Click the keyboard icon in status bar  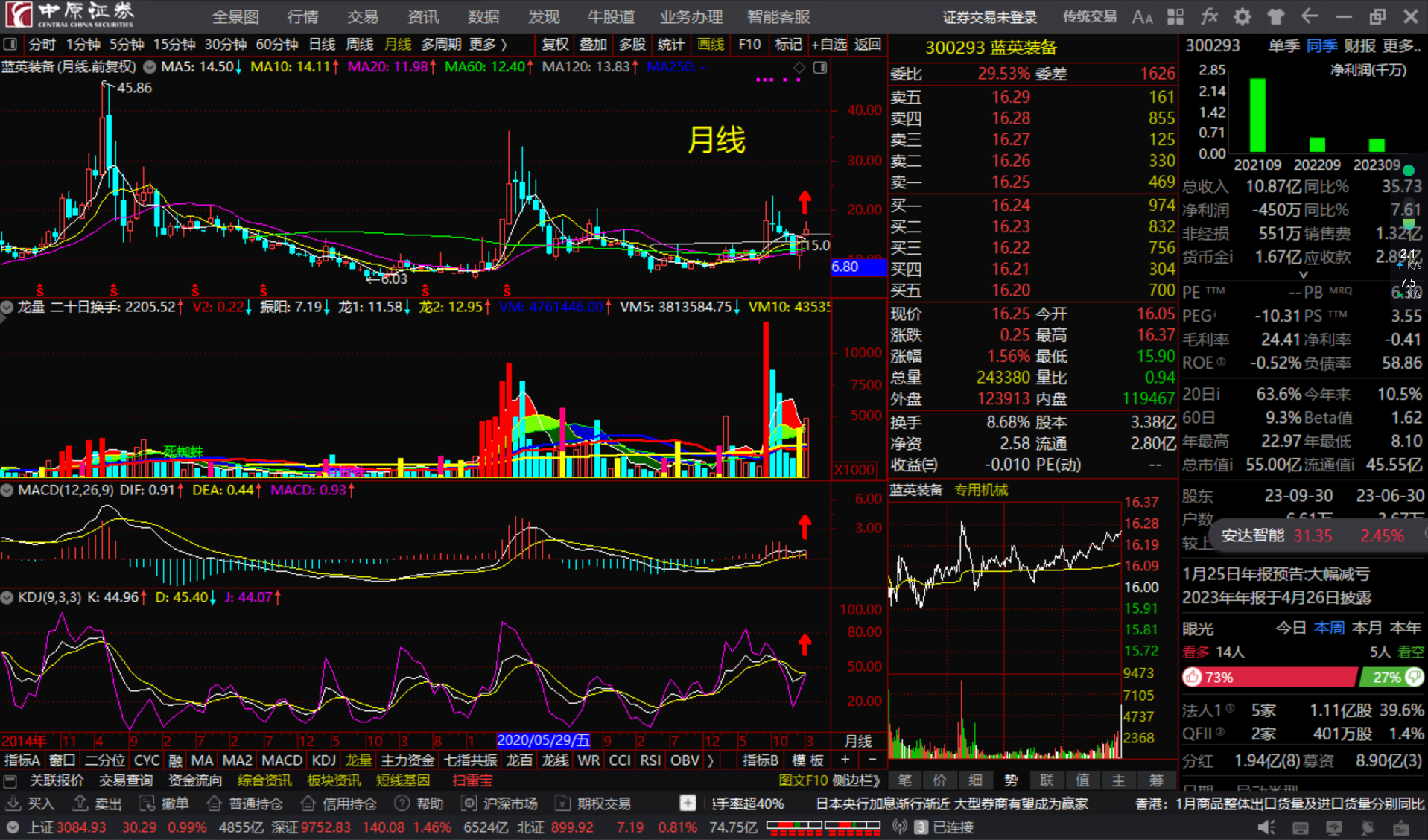[x=1300, y=827]
